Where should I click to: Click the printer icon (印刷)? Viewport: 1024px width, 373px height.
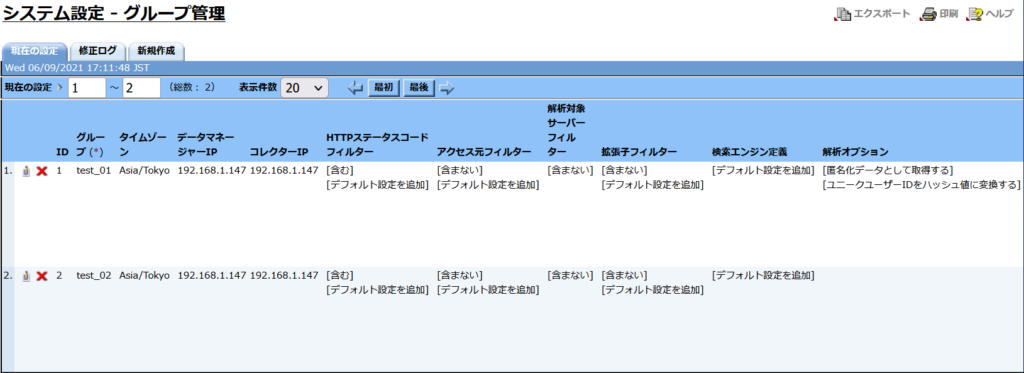pos(929,14)
